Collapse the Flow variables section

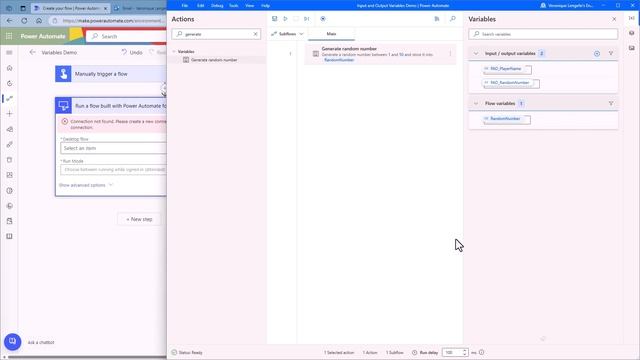476,104
